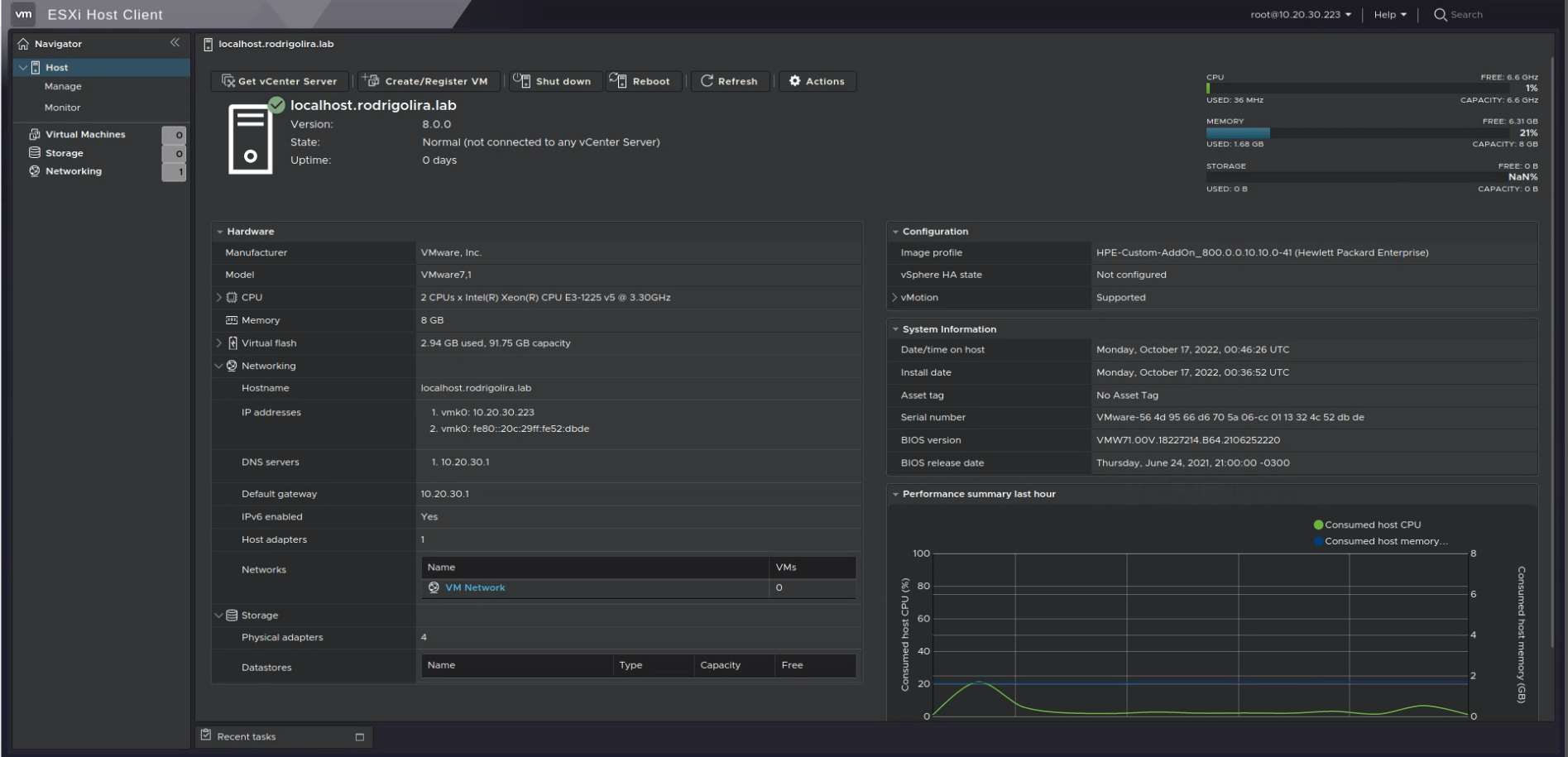
Task: Expand the CPU hardware row
Action: click(219, 297)
